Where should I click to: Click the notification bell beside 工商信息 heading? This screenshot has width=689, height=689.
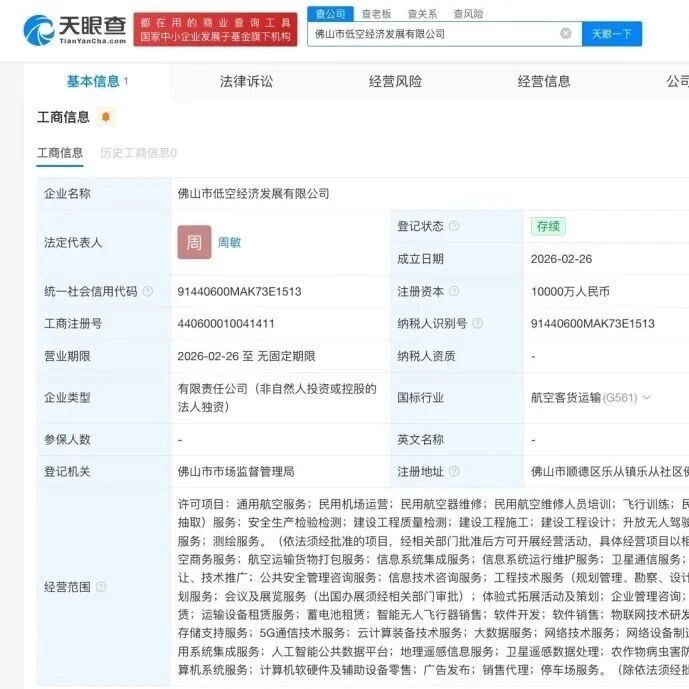point(106,117)
